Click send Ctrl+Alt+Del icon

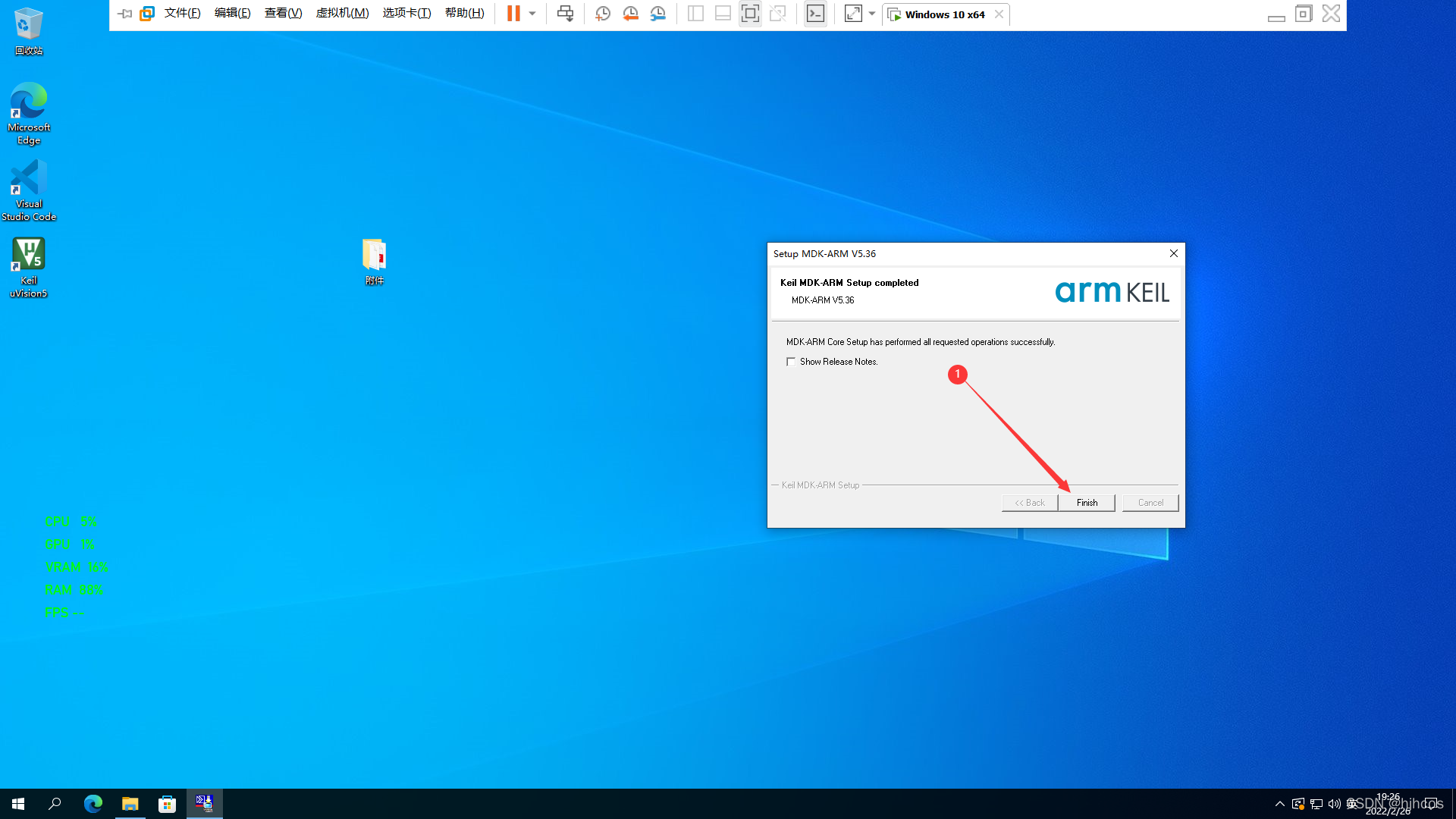click(565, 14)
